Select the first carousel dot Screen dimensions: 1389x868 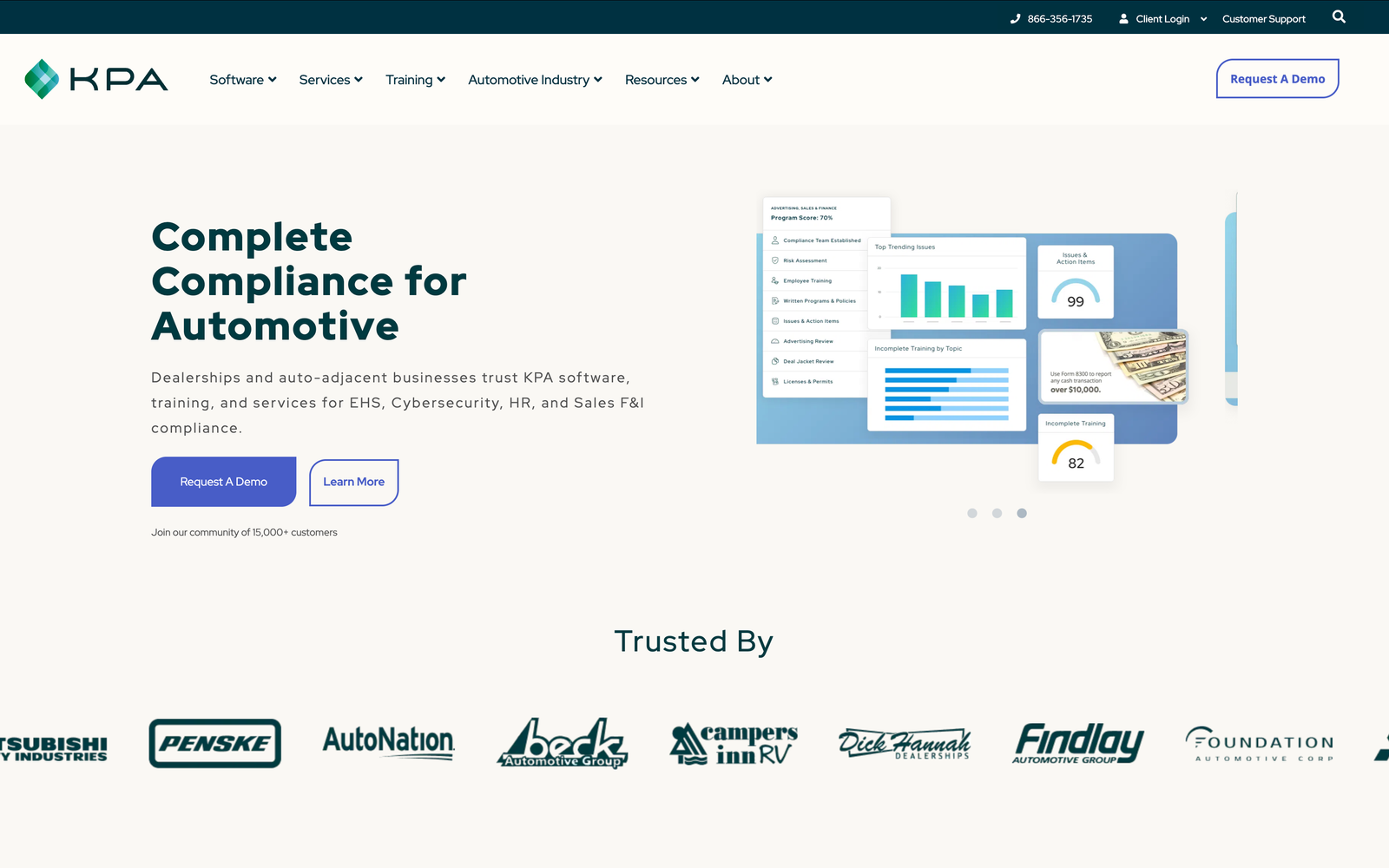[972, 513]
